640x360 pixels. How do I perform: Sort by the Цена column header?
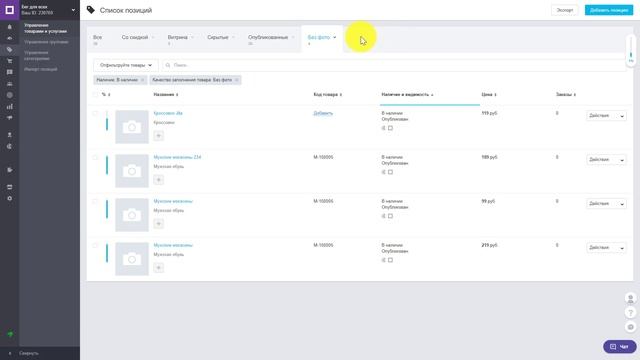pos(489,95)
